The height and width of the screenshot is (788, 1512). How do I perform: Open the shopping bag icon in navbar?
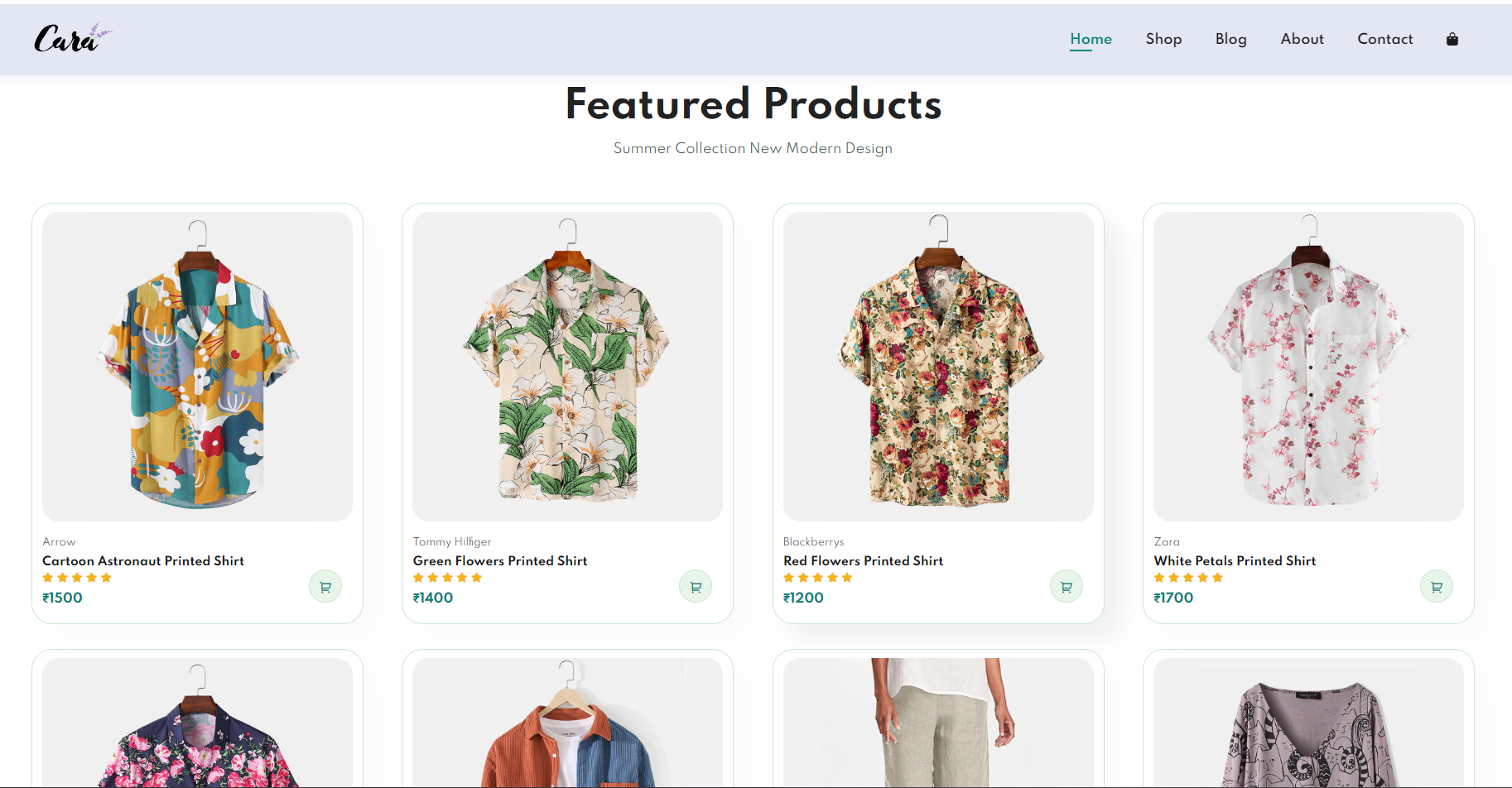[1452, 39]
